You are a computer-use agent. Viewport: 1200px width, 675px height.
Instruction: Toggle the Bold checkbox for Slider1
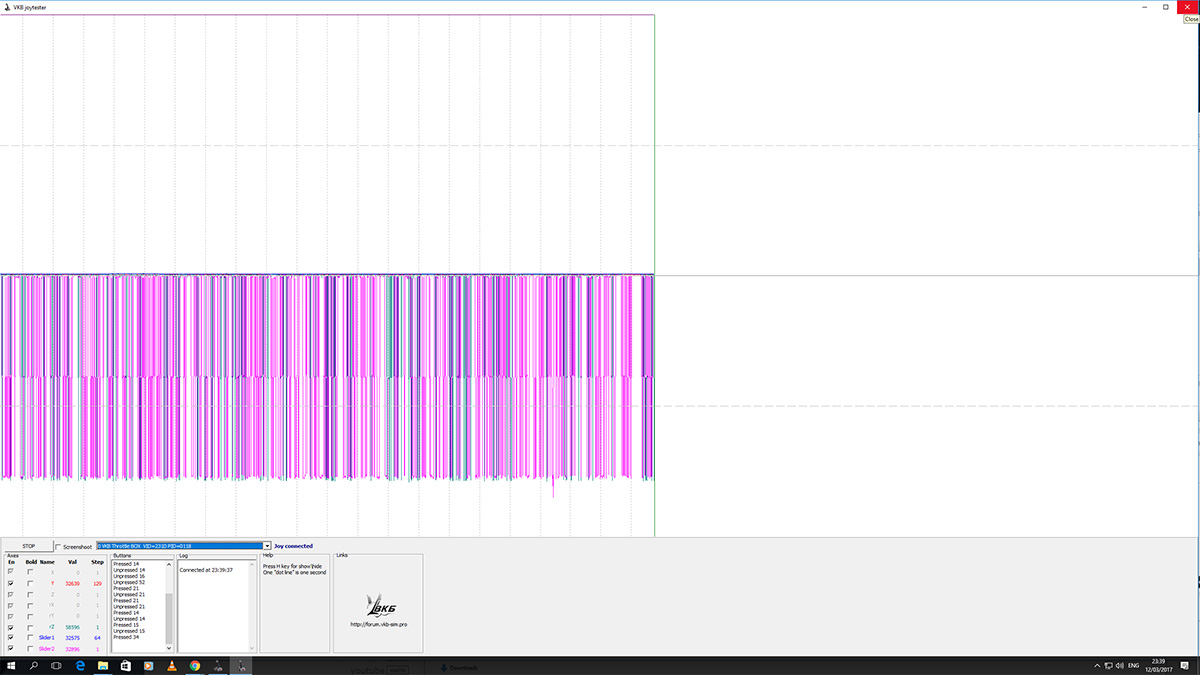tap(30, 637)
